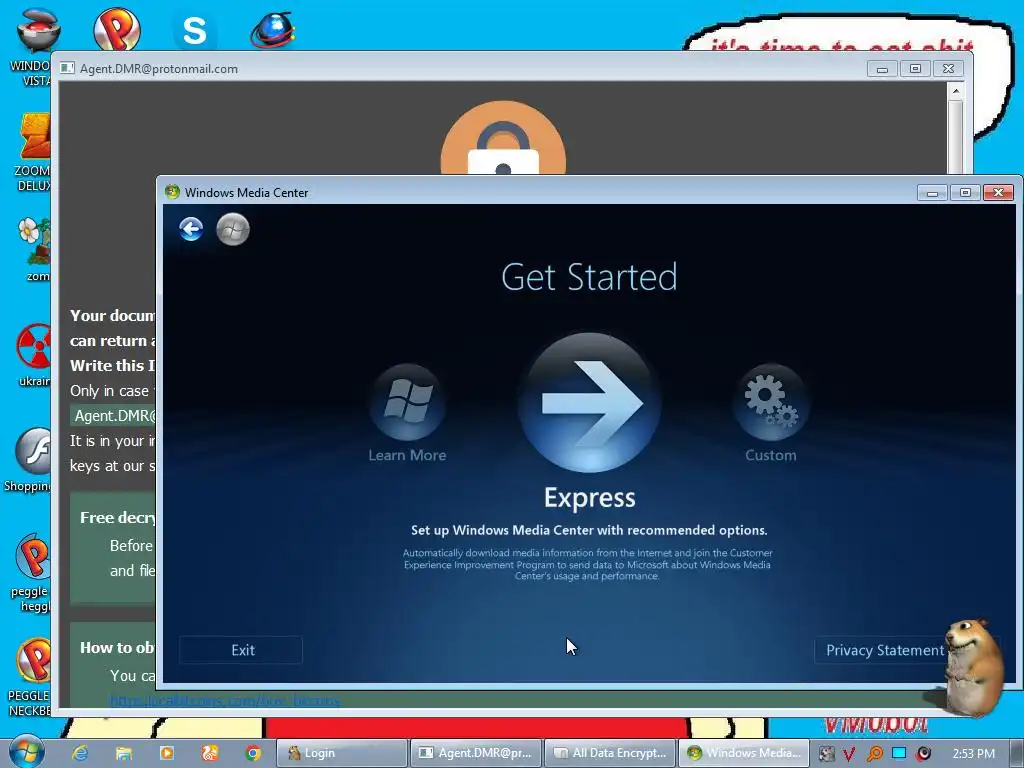Image resolution: width=1024 pixels, height=768 pixels.
Task: Click the round speaker-like tray icon
Action: 923,754
